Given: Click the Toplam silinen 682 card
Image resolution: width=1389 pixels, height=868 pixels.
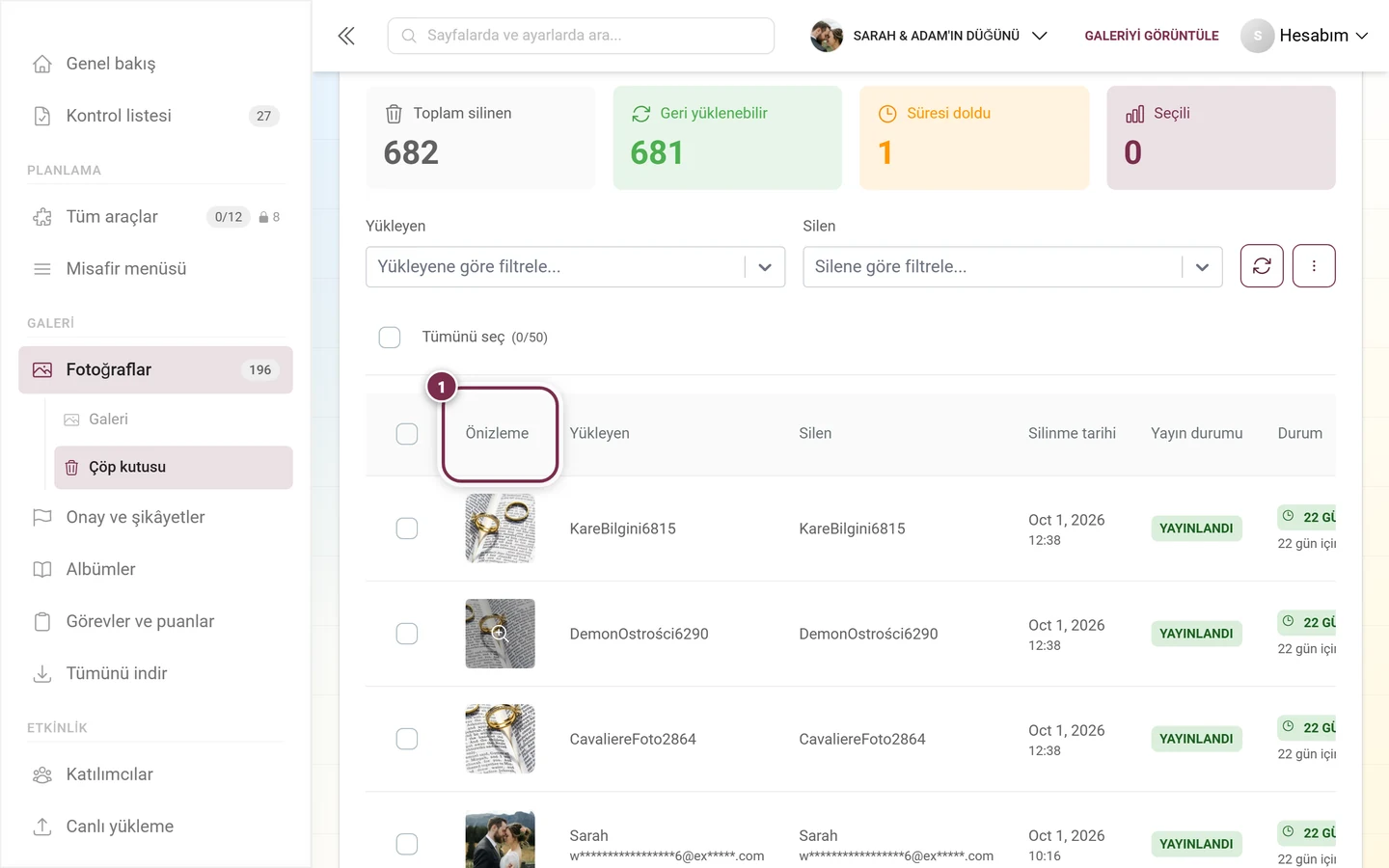Looking at the screenshot, I should pos(480,138).
